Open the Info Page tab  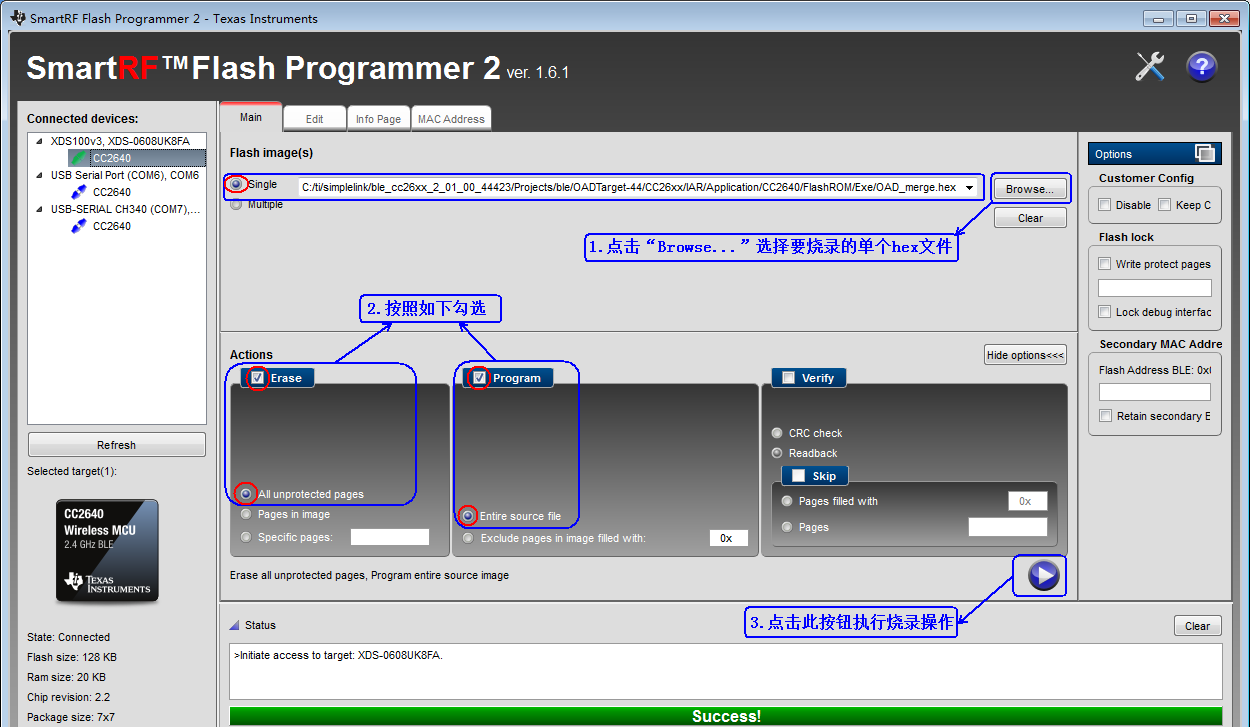[378, 117]
